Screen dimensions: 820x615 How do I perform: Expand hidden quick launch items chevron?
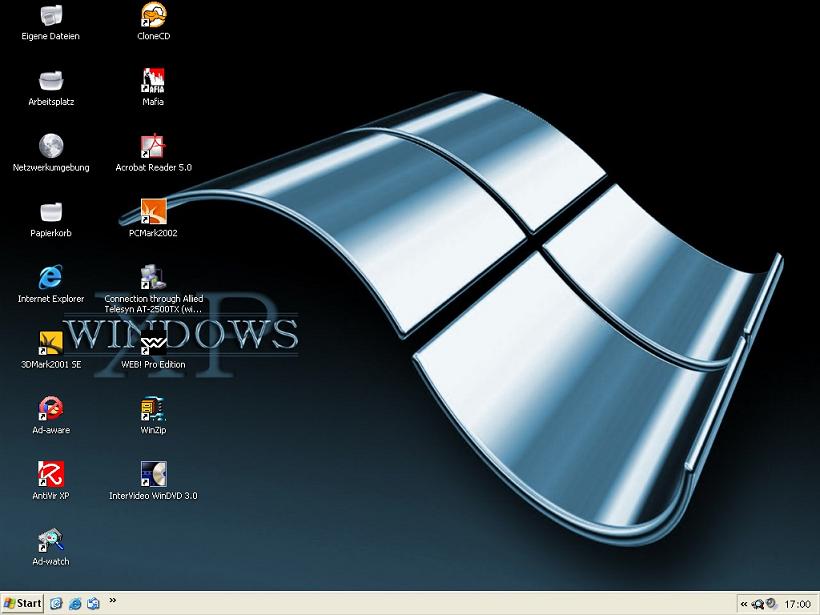(x=112, y=600)
